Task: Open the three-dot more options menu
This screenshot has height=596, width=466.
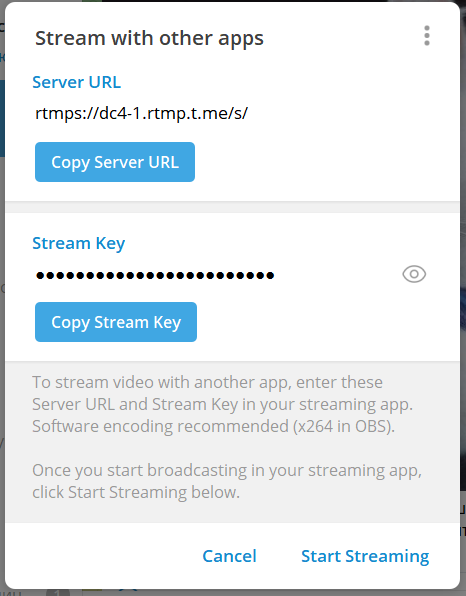Action: click(x=426, y=36)
